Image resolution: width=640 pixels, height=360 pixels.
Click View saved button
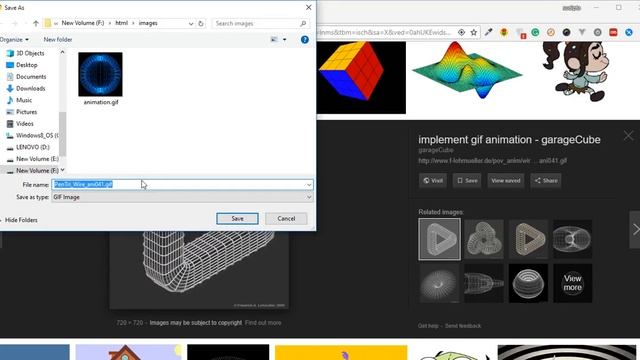click(506, 180)
